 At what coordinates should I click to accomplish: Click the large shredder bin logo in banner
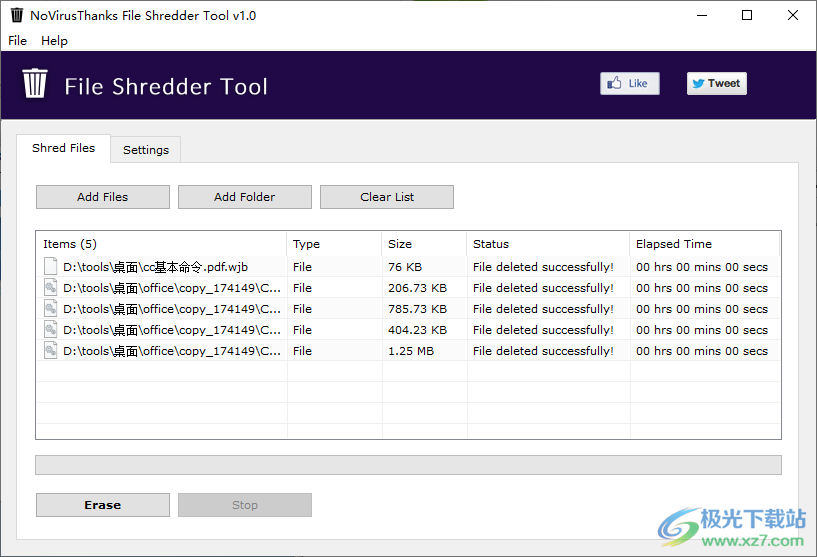point(35,83)
